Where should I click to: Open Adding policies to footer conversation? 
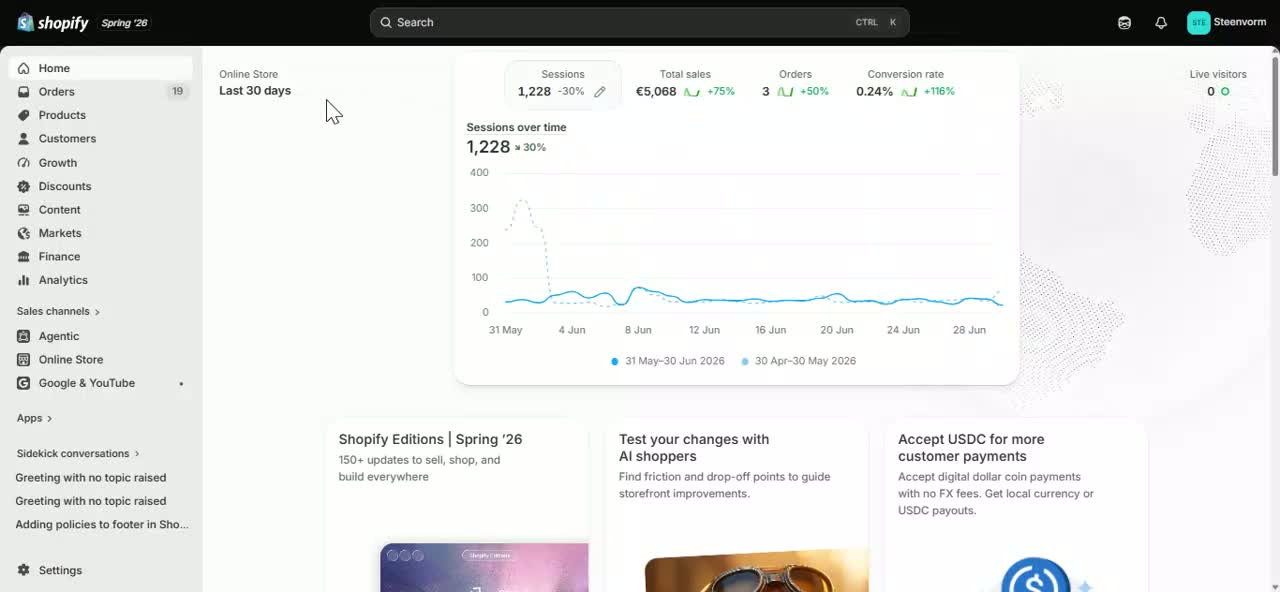(x=102, y=525)
